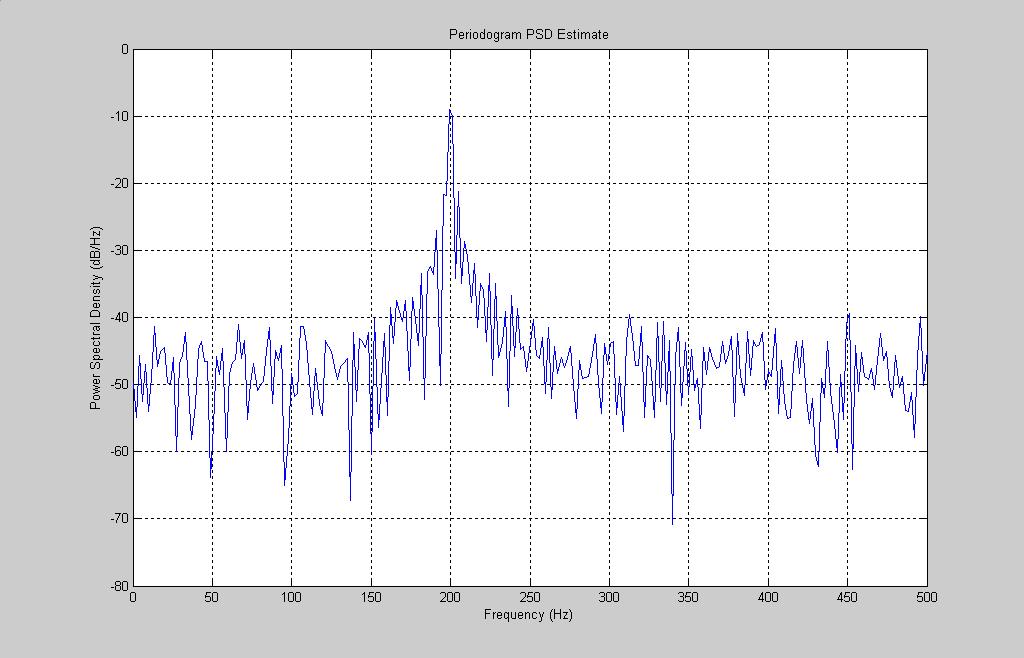Click x-axis tick label 350
Viewport: 1024px width, 658px height.
(688, 597)
